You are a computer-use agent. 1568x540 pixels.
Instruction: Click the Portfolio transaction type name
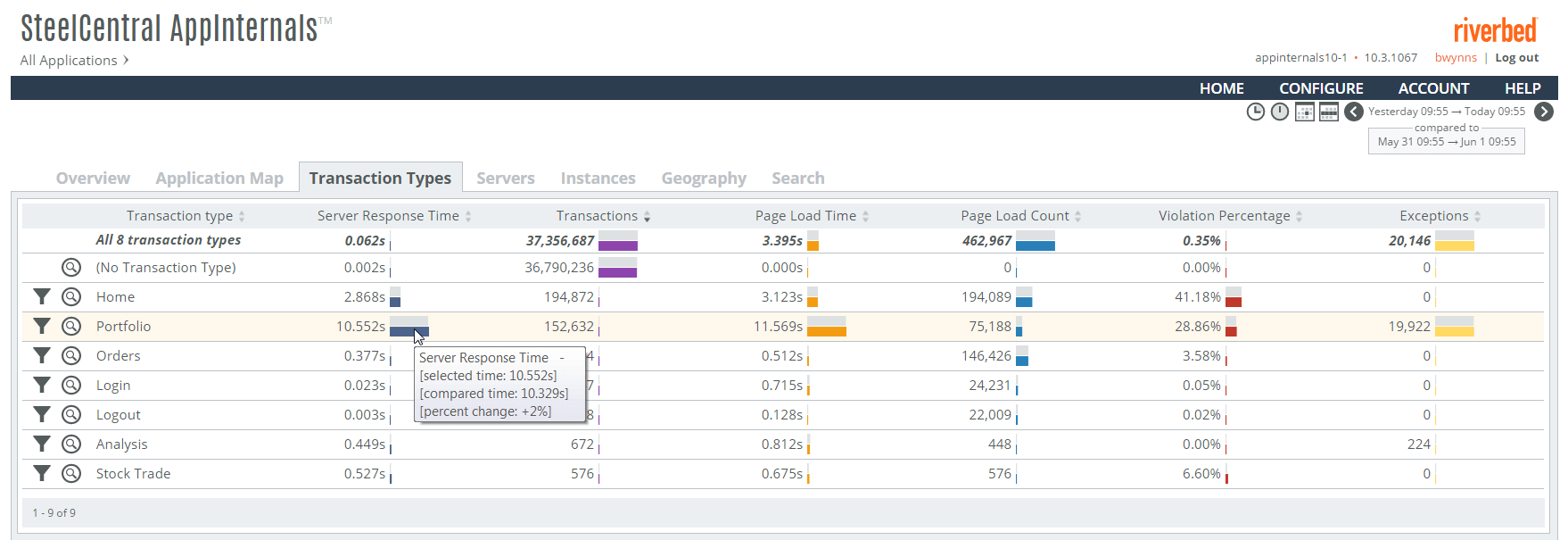pyautogui.click(x=124, y=326)
